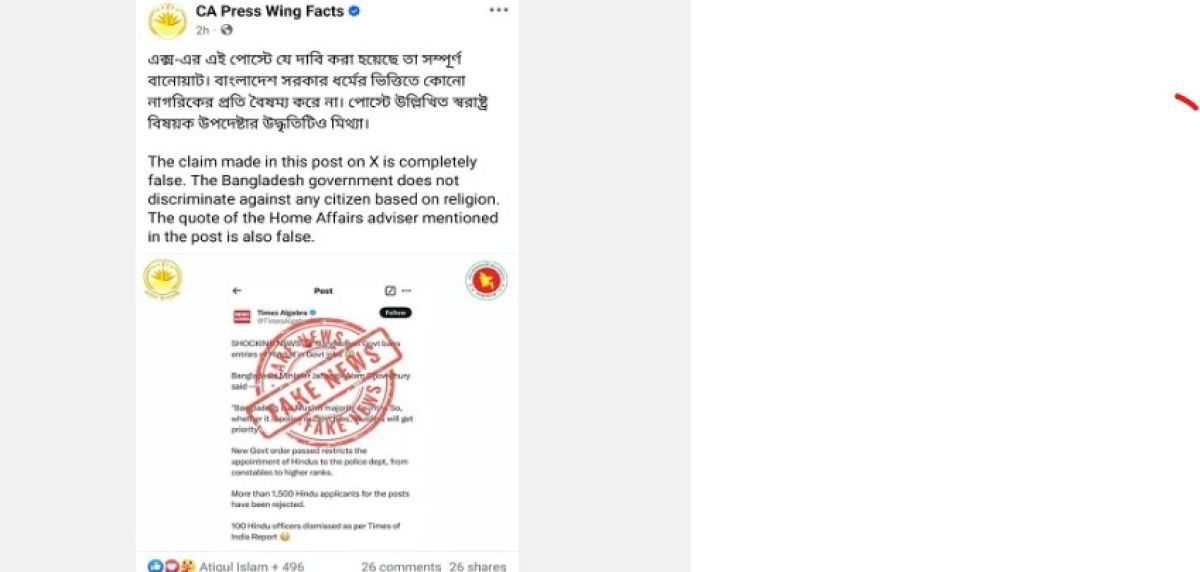Open the 26 comments link
The height and width of the screenshot is (572, 1200).
tap(401, 566)
